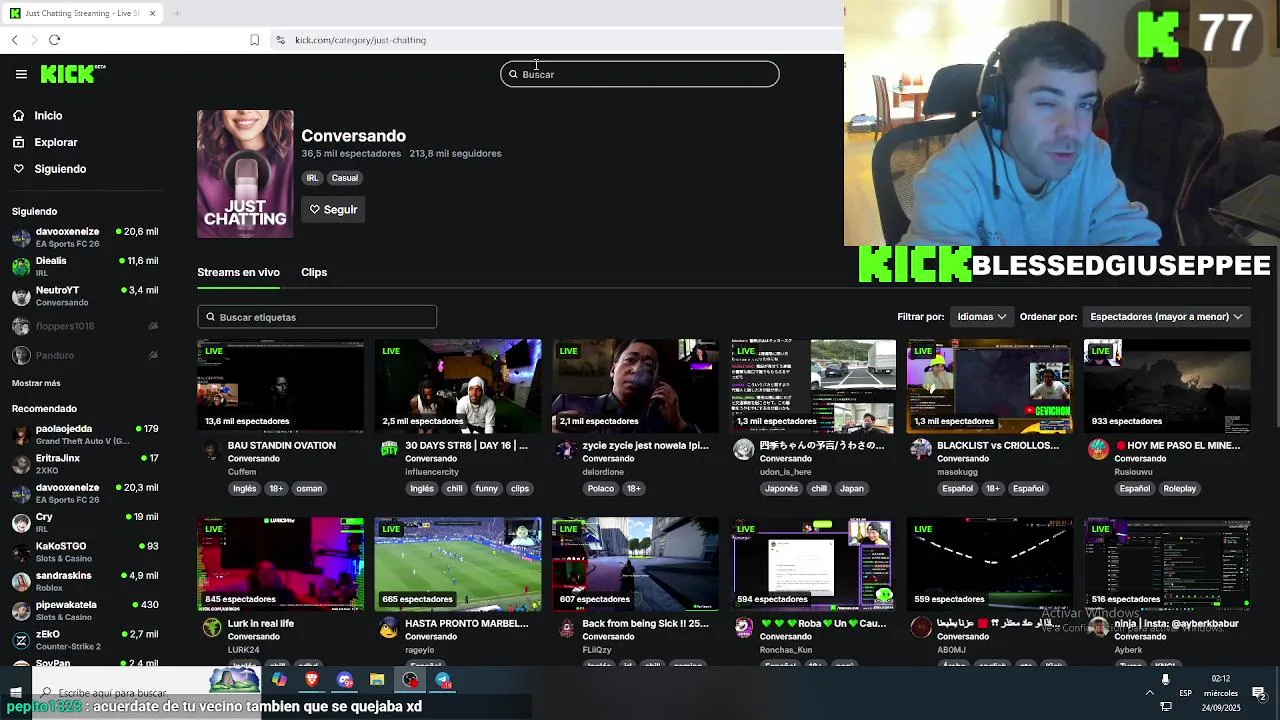Open Diealis in followed channels
The height and width of the screenshot is (720, 1280).
[x=85, y=267]
